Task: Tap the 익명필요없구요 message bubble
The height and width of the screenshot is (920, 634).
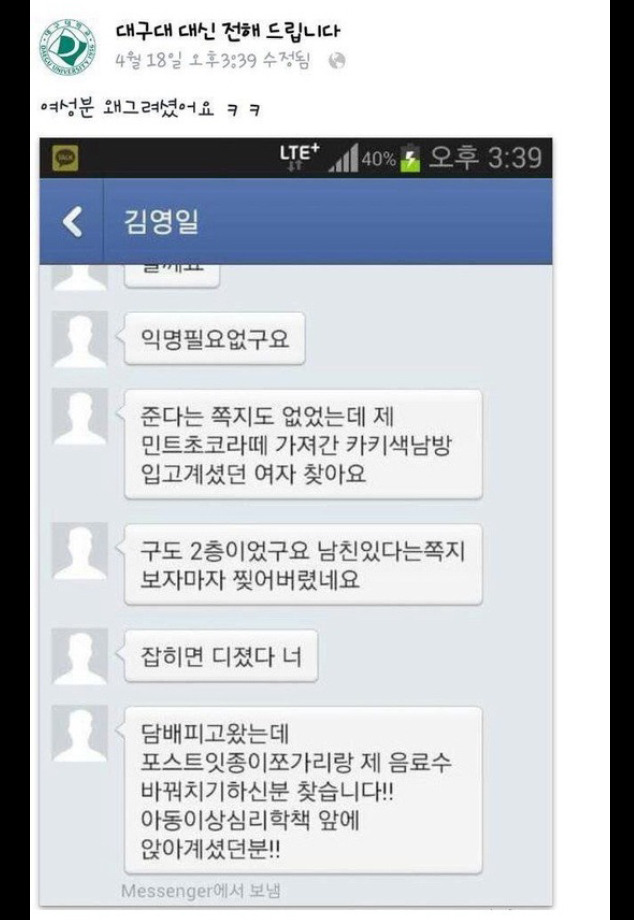Action: click(x=215, y=339)
